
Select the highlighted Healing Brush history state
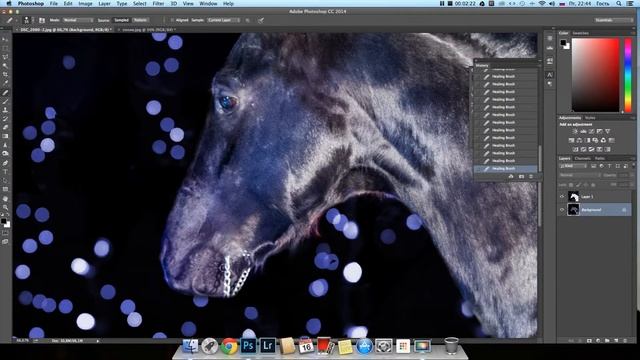[506, 169]
